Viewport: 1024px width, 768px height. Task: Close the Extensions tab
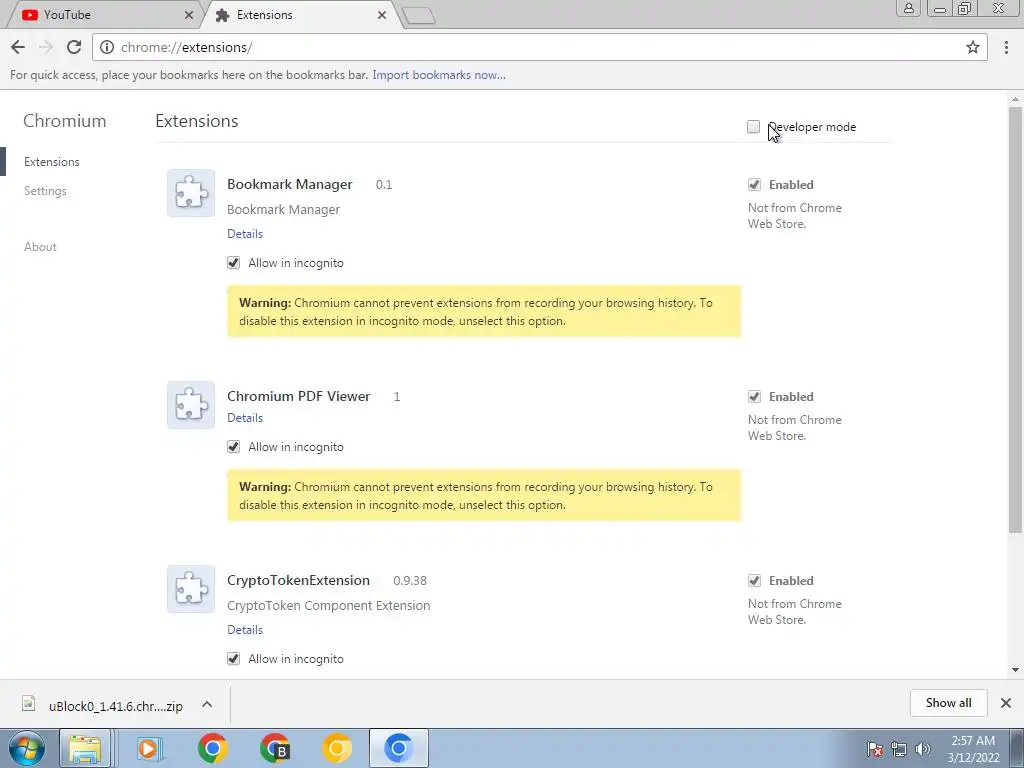(382, 14)
